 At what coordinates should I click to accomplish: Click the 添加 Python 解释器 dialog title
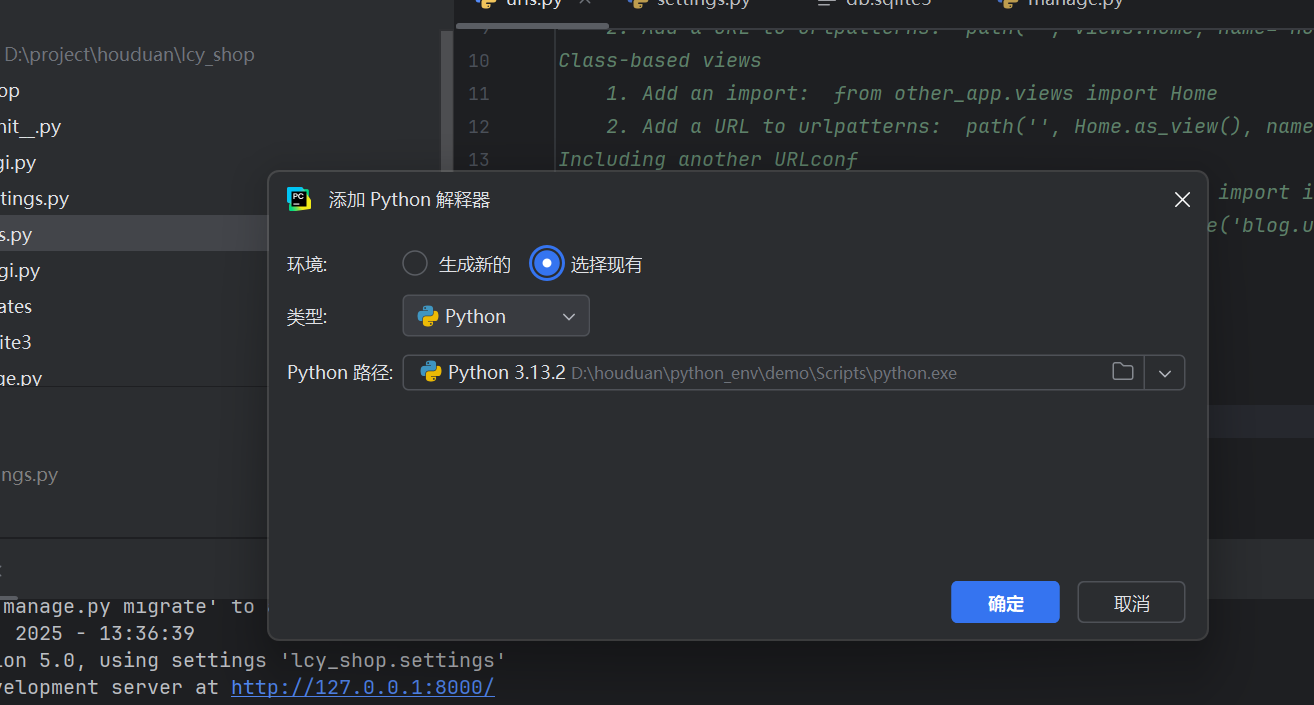pyautogui.click(x=409, y=200)
